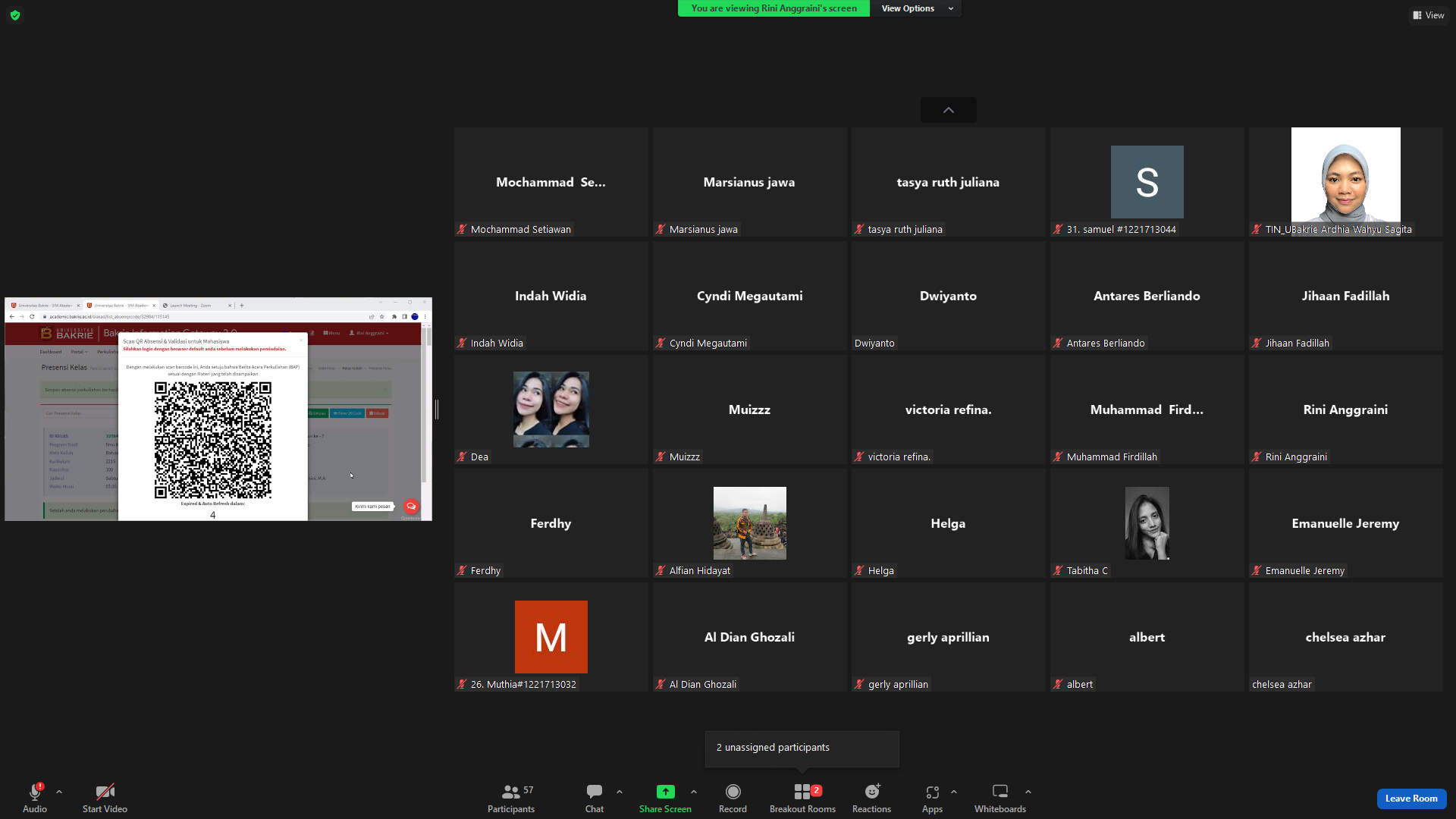Open the View Options dropdown
The width and height of the screenshot is (1456, 819).
coord(917,8)
